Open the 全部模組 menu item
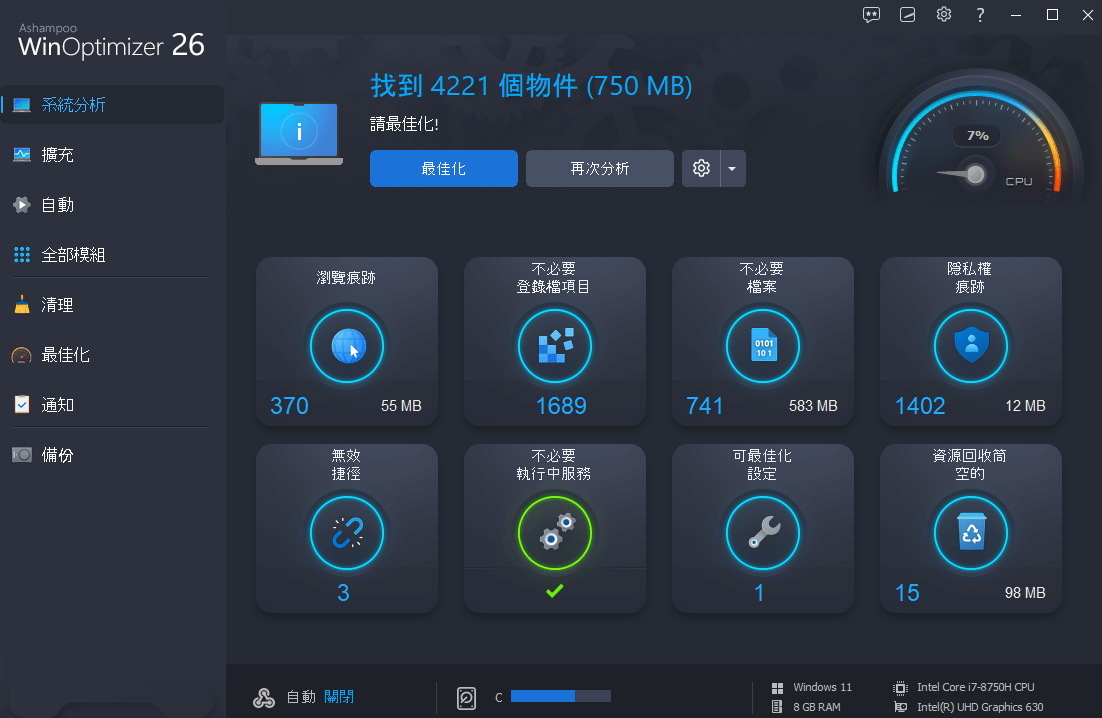 73,255
